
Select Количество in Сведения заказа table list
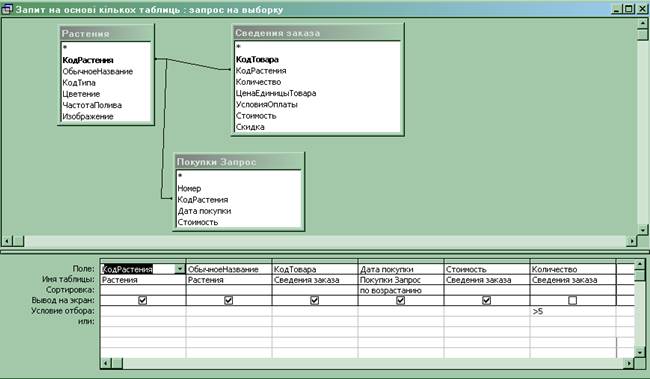pyautogui.click(x=258, y=82)
